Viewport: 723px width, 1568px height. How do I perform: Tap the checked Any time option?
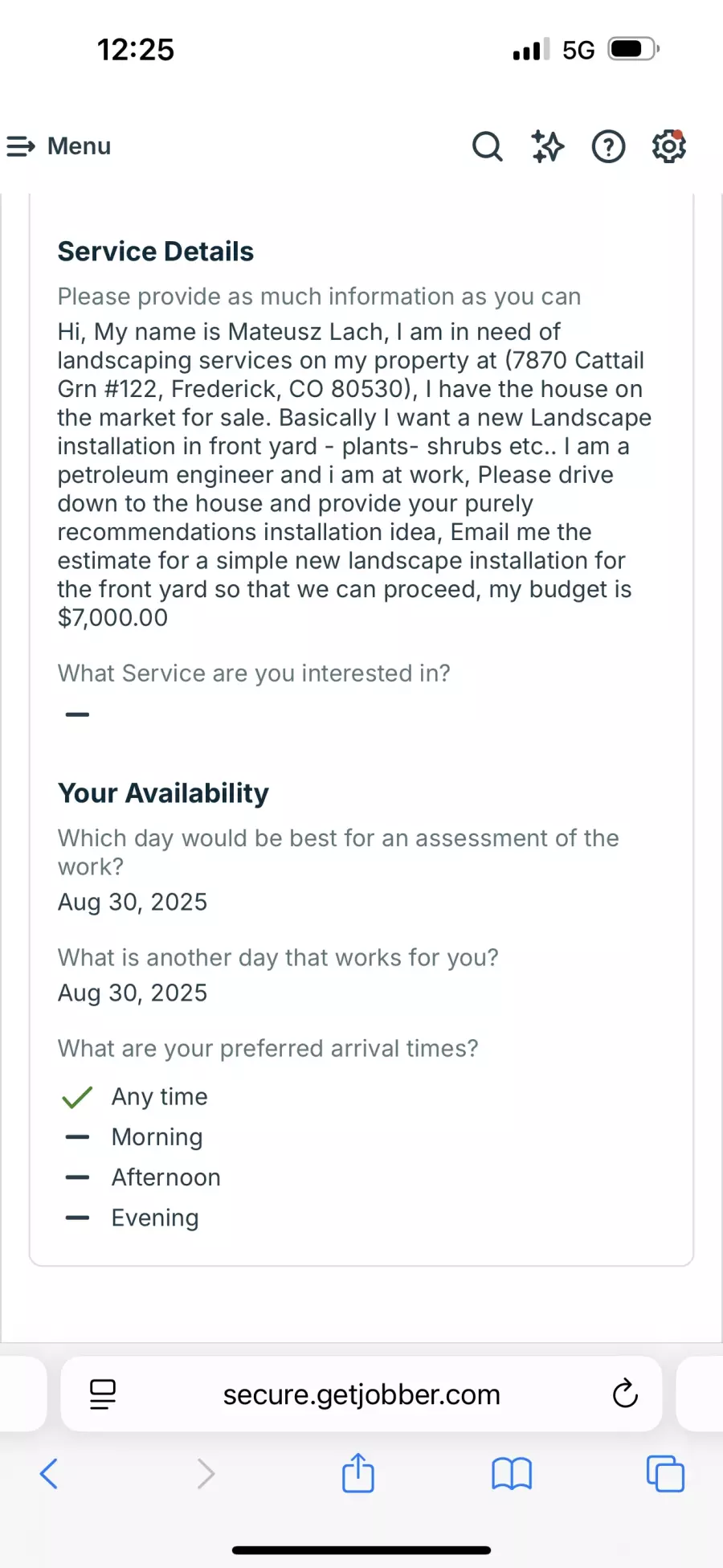(x=159, y=1097)
